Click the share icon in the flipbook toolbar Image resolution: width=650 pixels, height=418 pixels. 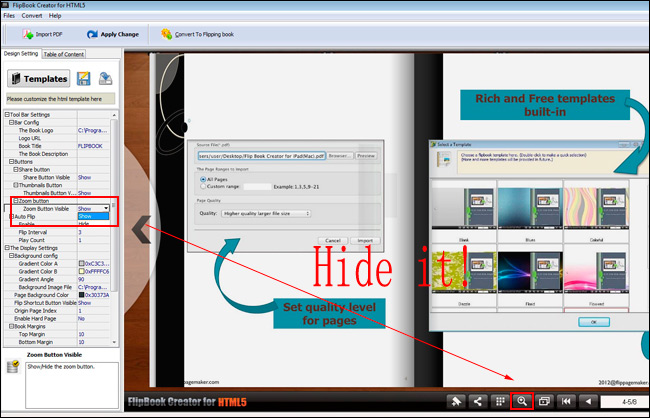[x=478, y=401]
